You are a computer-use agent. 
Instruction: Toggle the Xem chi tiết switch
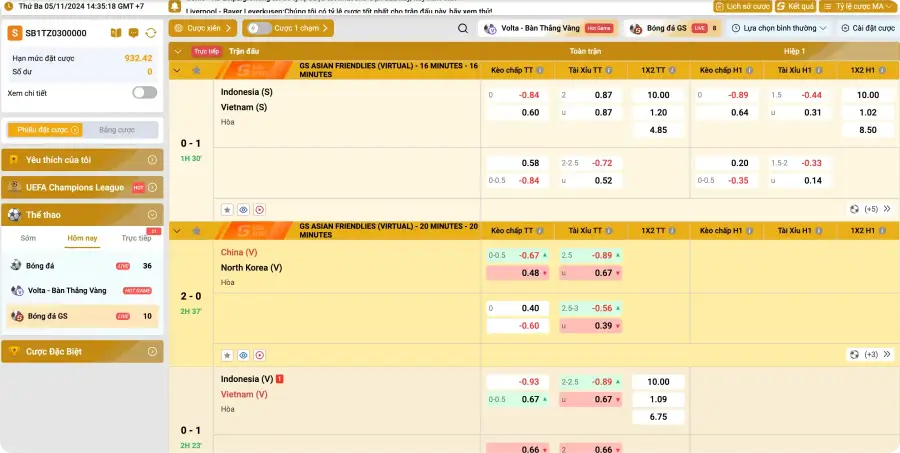tap(144, 93)
